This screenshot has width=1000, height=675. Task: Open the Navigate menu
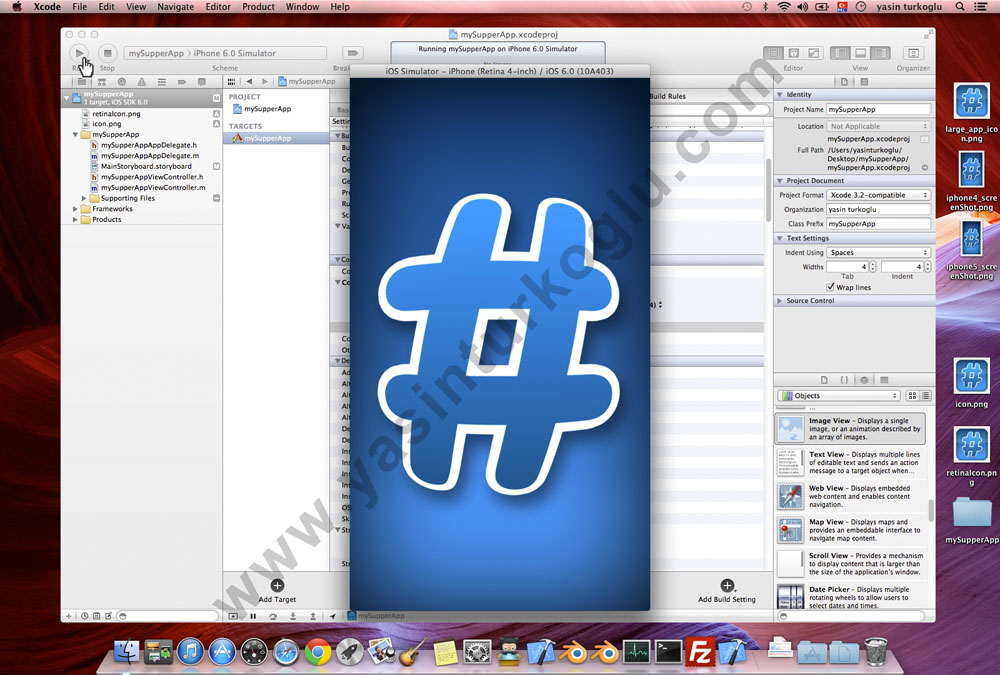[x=175, y=7]
